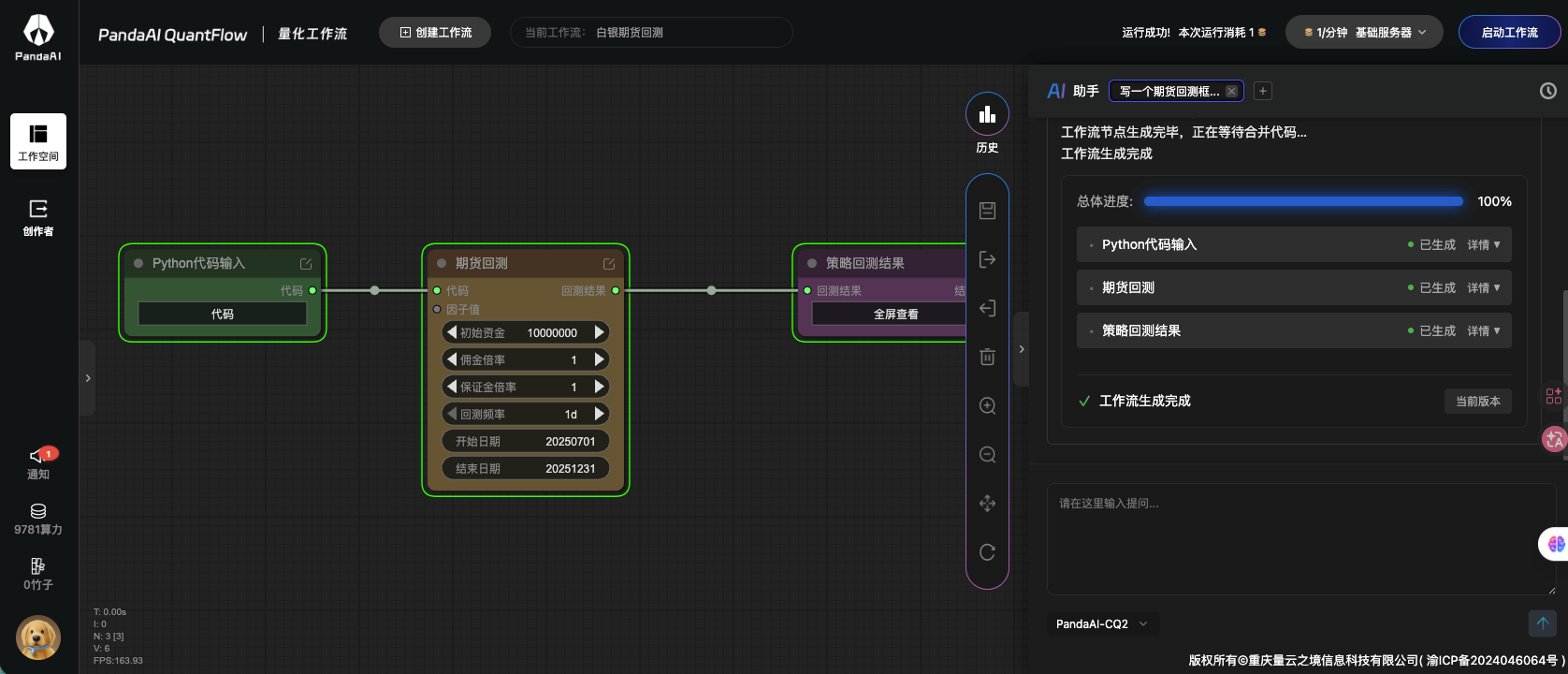Click the 当前工作流 name field
This screenshot has height=674, width=1568.
click(x=651, y=33)
